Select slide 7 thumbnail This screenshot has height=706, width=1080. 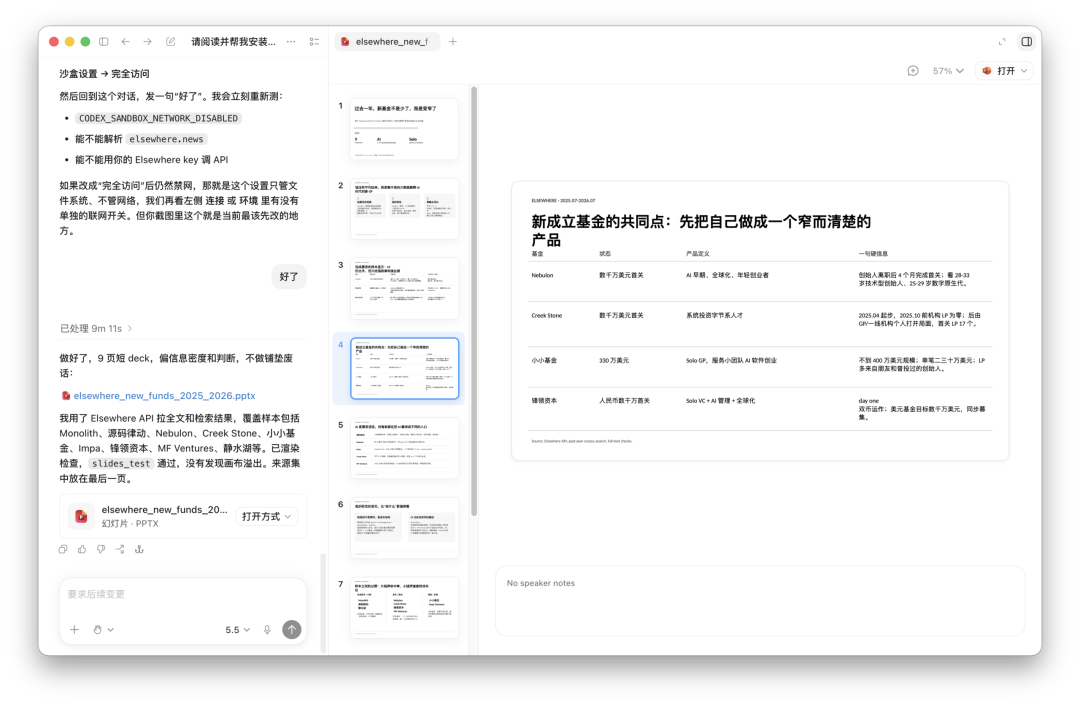pyautogui.click(x=404, y=608)
